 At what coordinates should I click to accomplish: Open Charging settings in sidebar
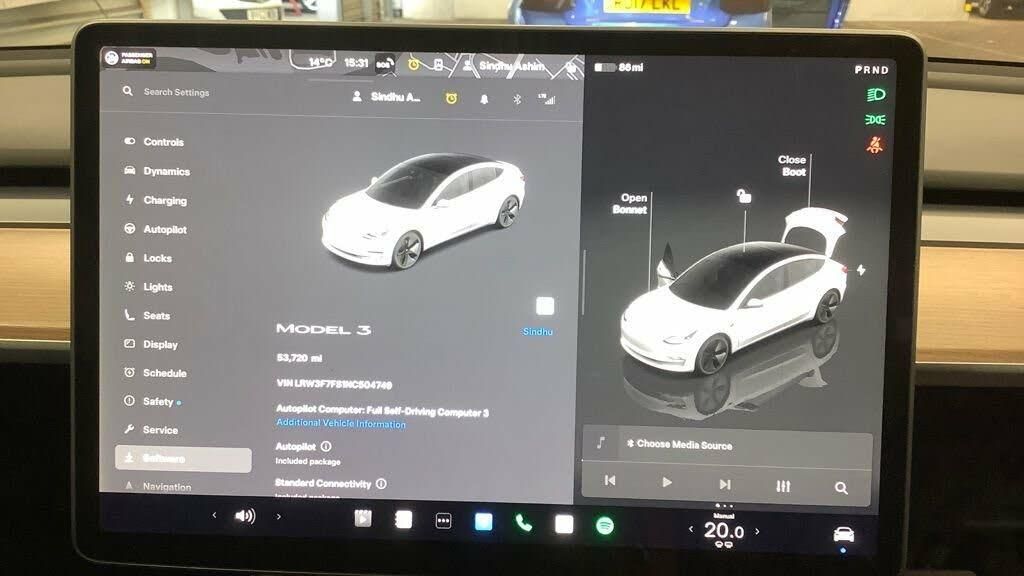pos(155,200)
